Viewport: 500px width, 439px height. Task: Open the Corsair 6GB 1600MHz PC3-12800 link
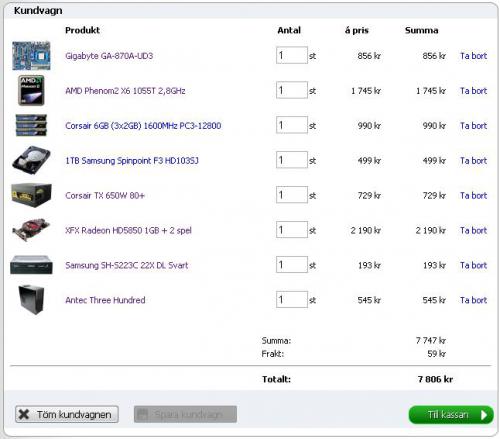143,126
